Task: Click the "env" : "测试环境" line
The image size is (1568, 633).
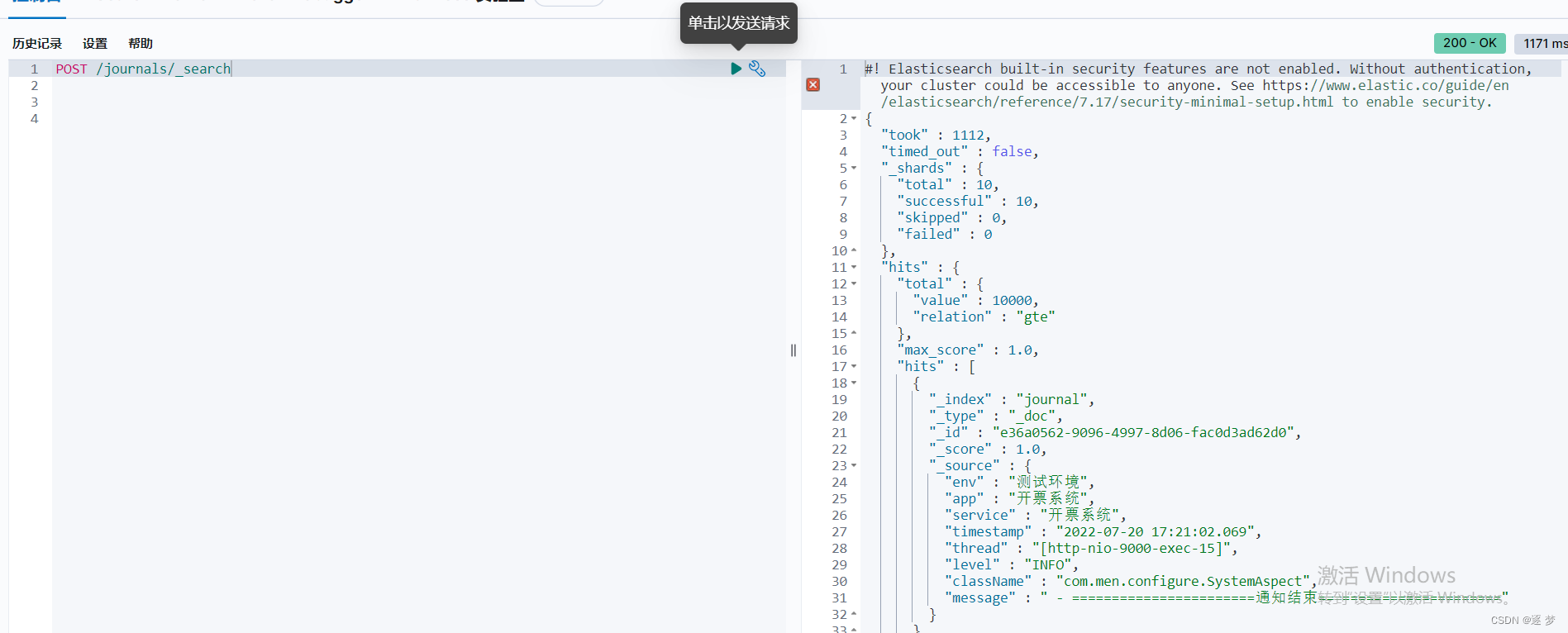Action: (1020, 482)
